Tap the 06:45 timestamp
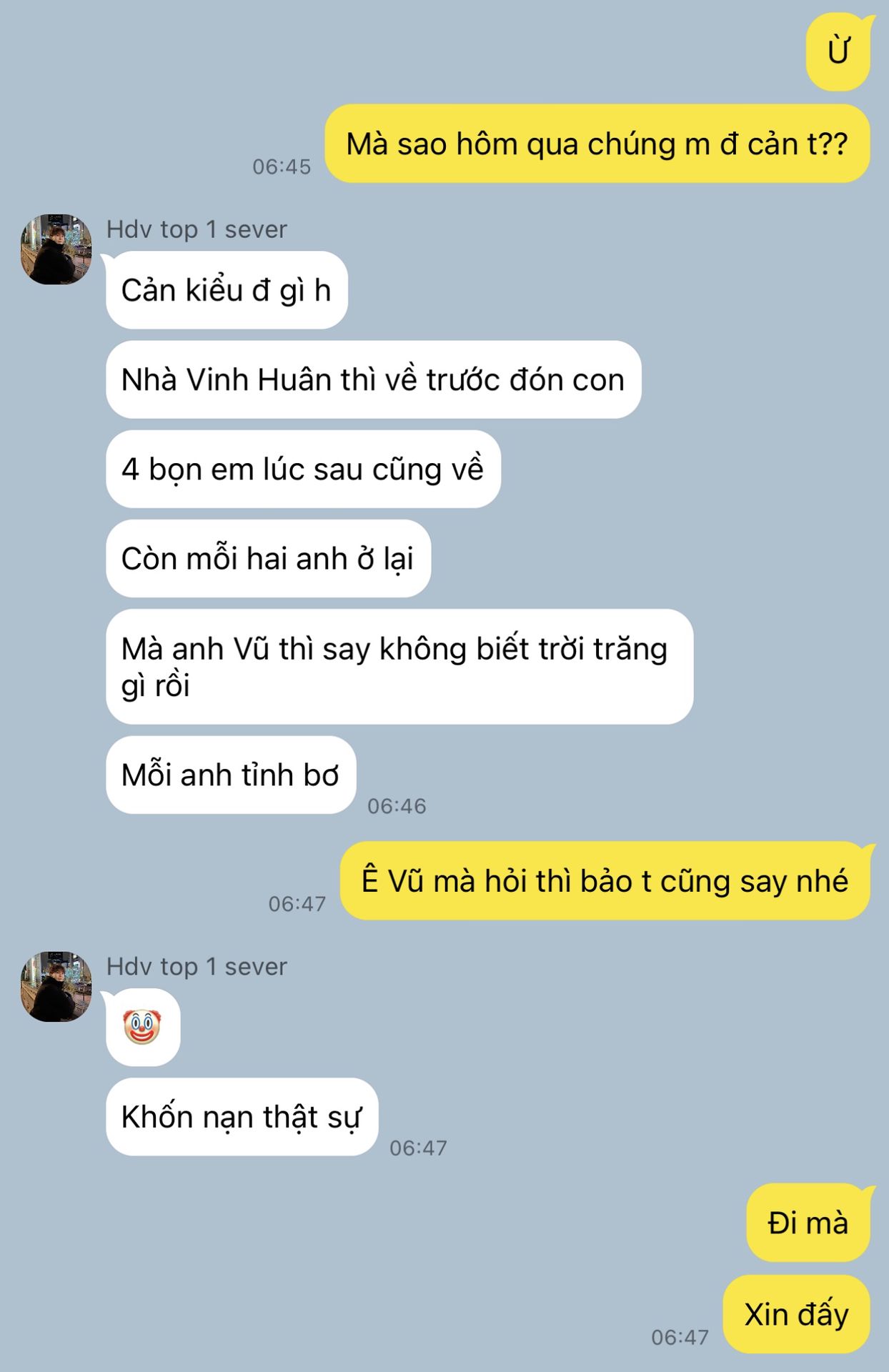The image size is (889, 1372). pos(282,166)
